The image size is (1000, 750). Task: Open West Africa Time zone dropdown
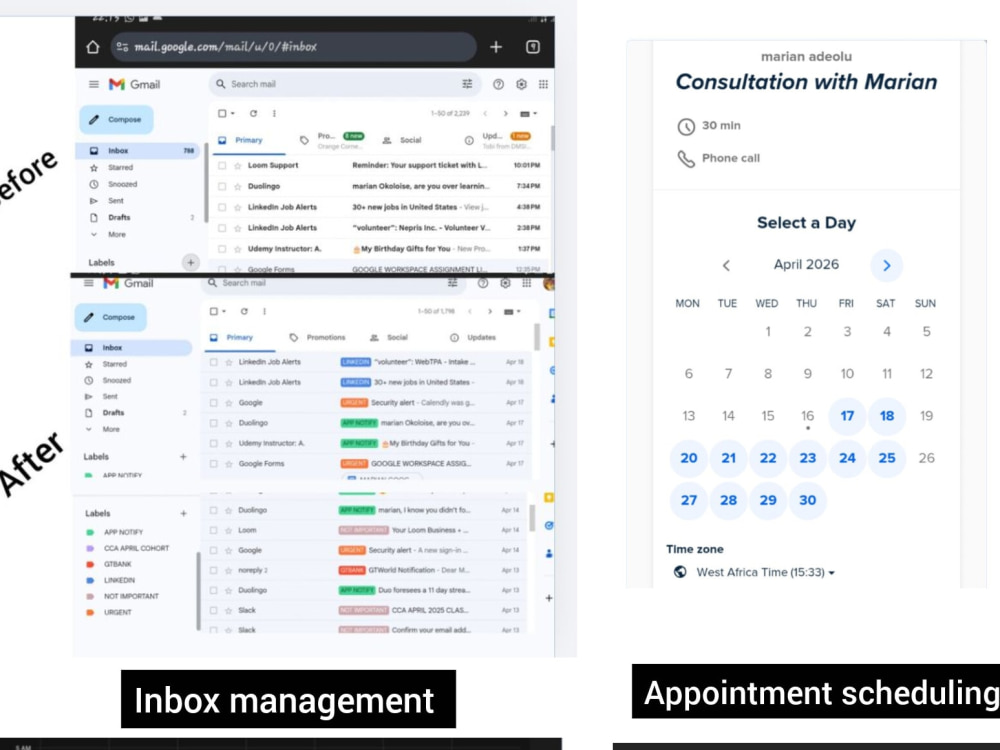[x=765, y=573]
